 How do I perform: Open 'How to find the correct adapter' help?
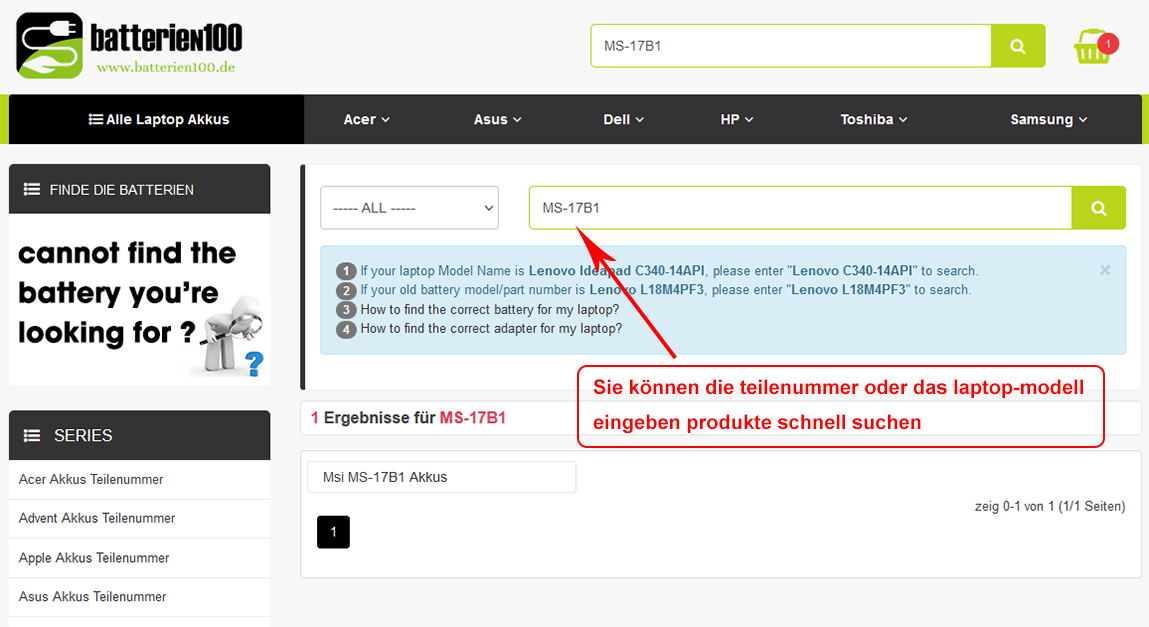pyautogui.click(x=491, y=328)
